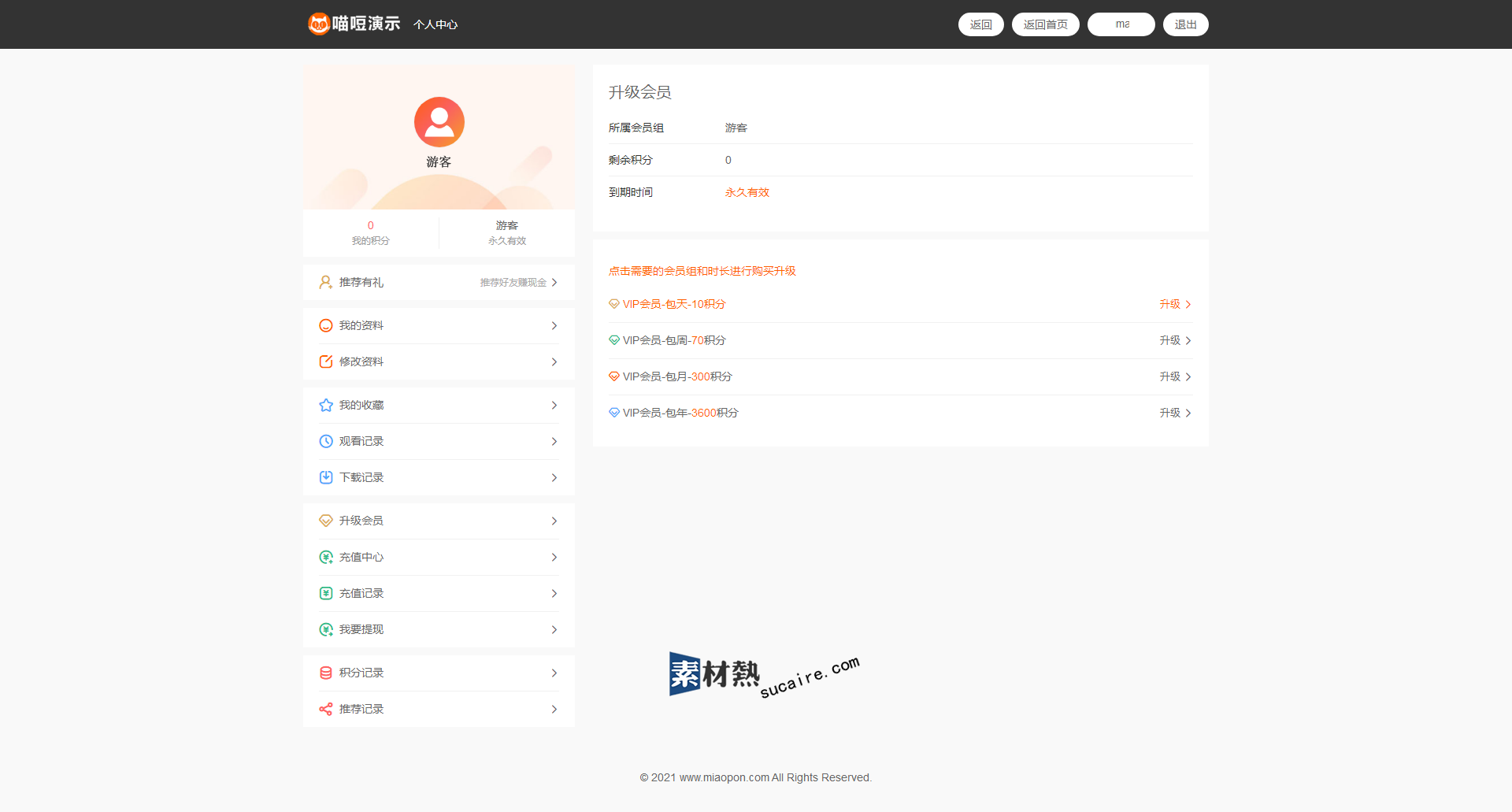Click the edit icon beside 修改资料
1512x812 pixels.
pyautogui.click(x=326, y=362)
